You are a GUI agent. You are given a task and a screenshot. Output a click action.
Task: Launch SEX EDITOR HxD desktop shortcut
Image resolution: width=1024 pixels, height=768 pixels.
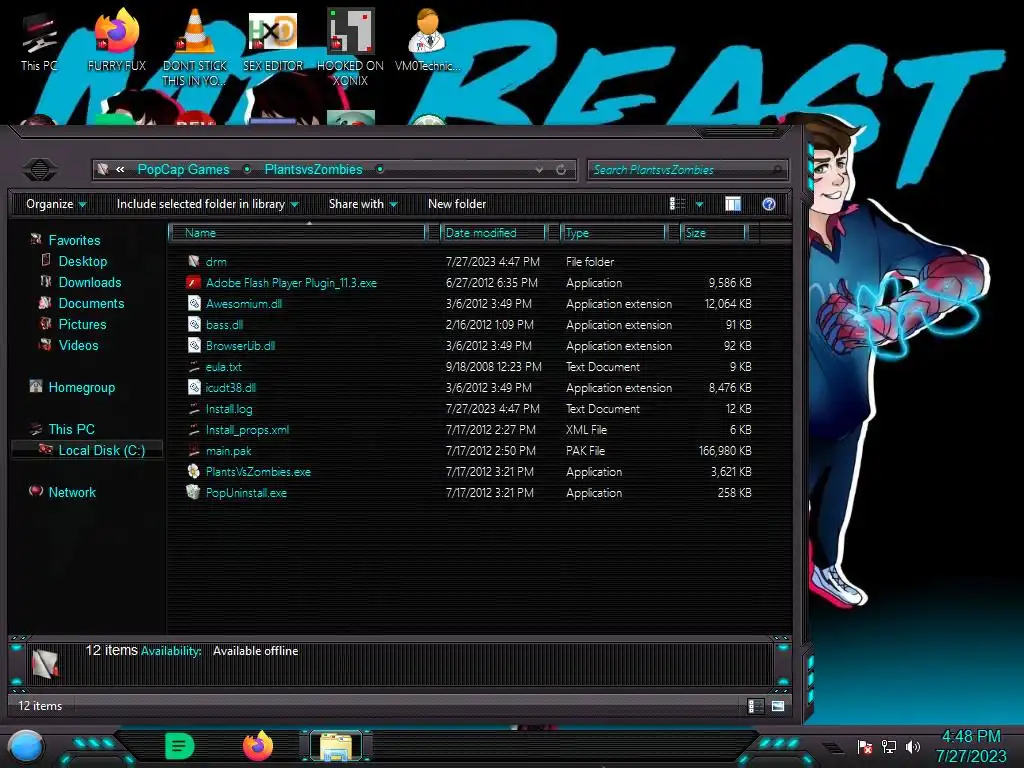[x=273, y=40]
